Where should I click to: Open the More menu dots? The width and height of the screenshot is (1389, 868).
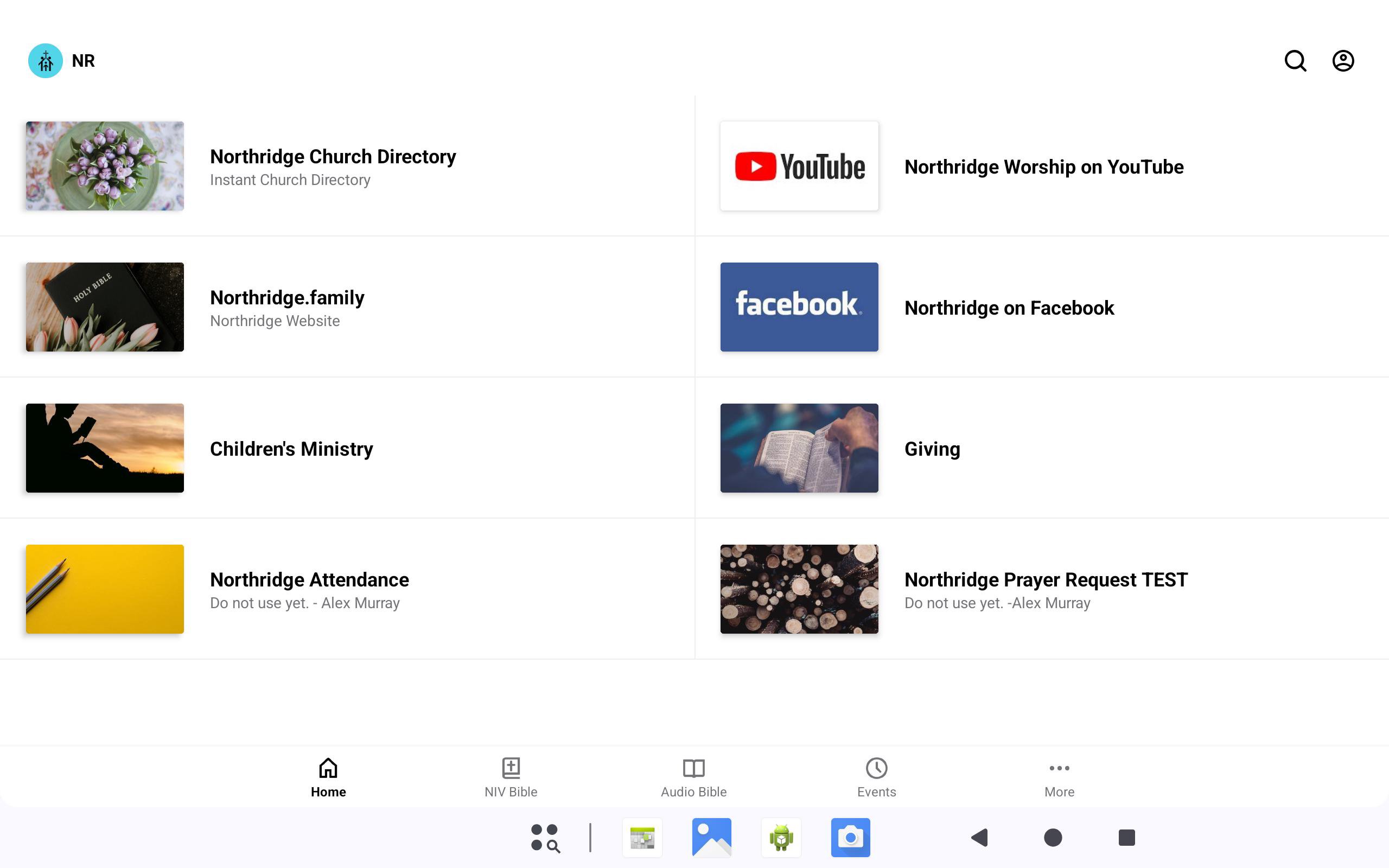coord(1059,777)
